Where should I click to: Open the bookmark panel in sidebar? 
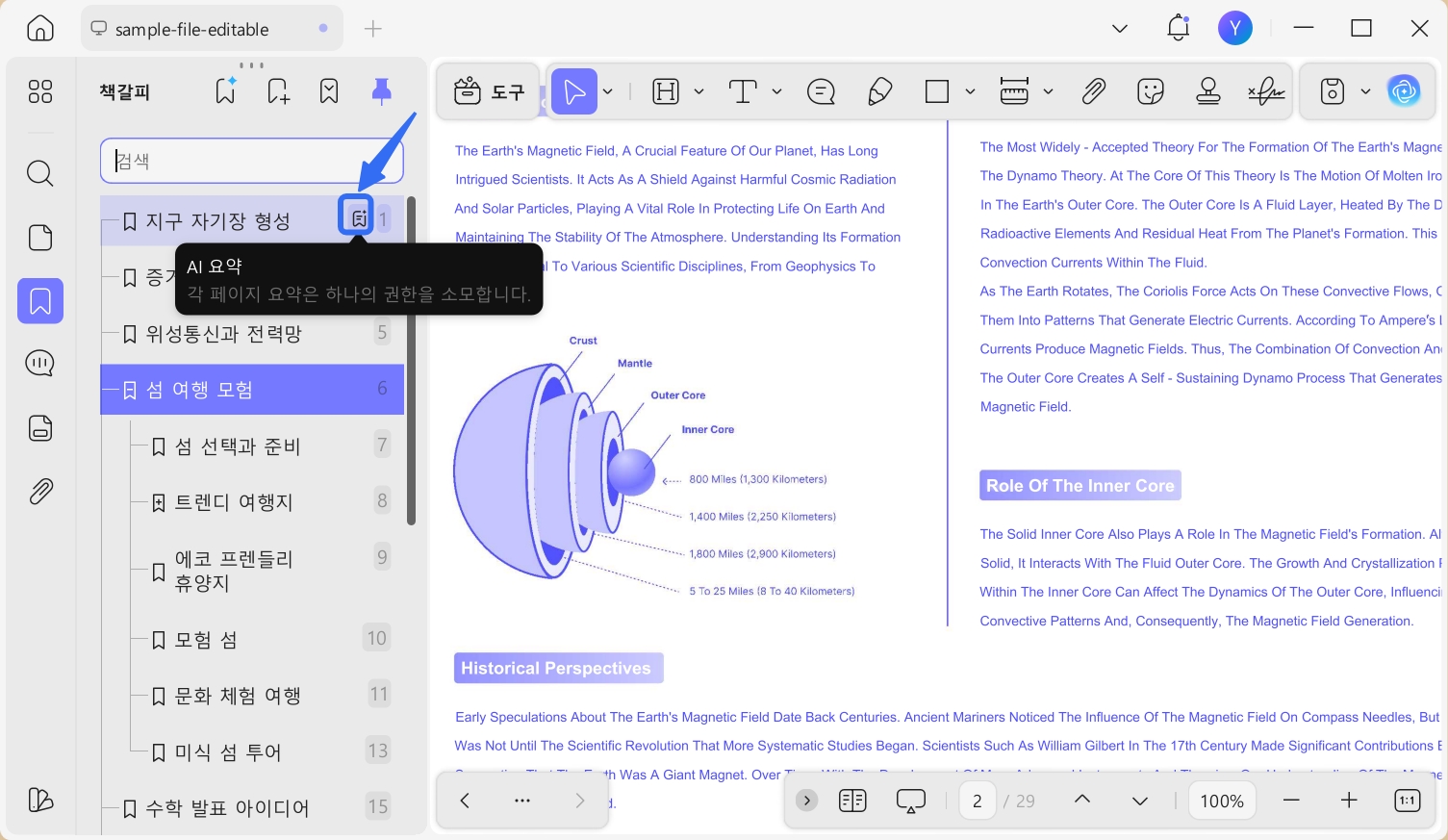[x=40, y=301]
